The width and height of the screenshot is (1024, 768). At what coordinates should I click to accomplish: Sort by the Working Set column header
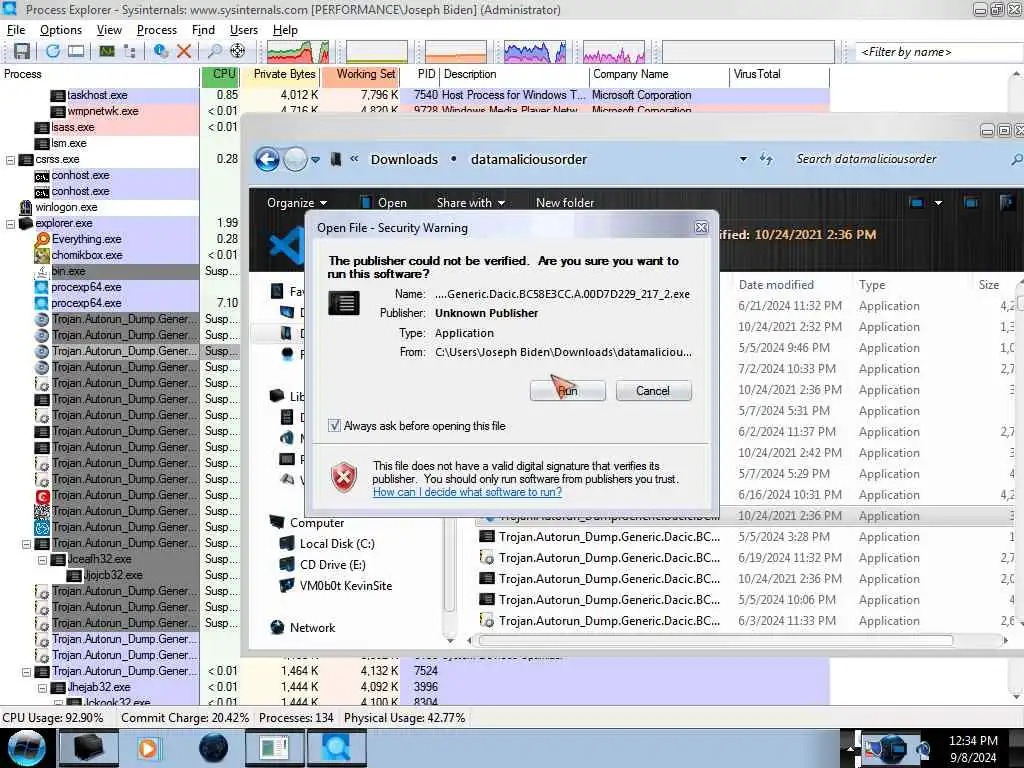click(360, 74)
